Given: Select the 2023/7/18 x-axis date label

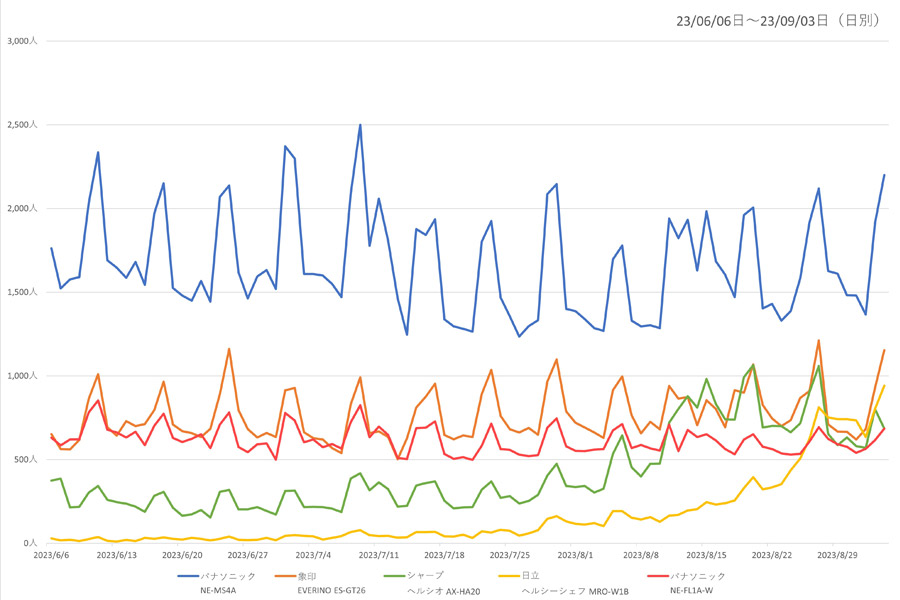Looking at the screenshot, I should click(444, 555).
